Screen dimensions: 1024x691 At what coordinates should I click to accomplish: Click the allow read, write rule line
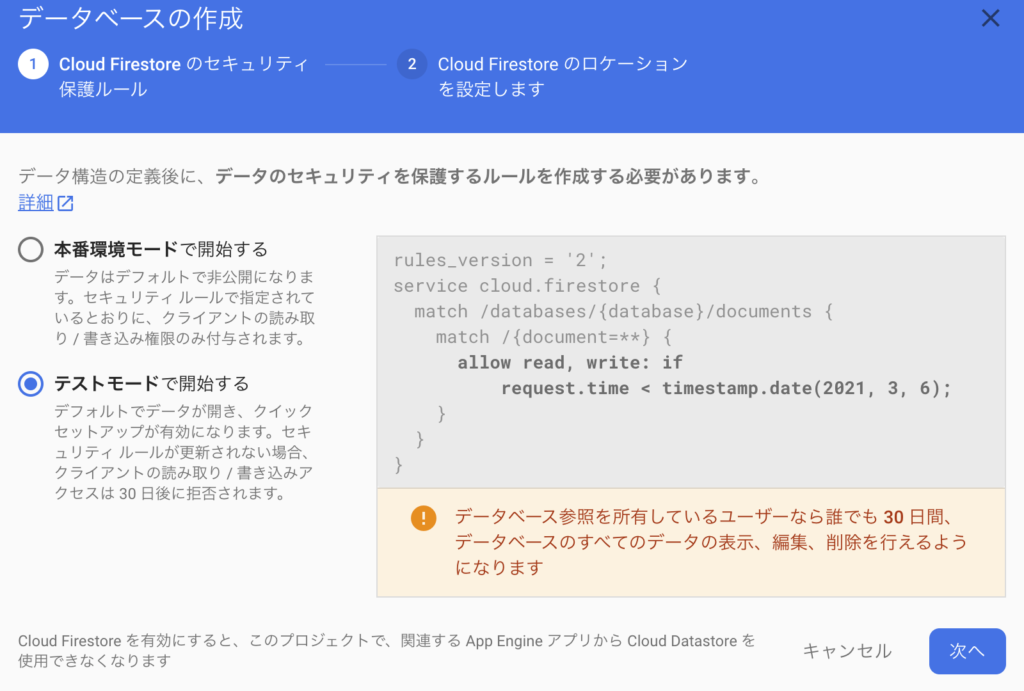(570, 362)
